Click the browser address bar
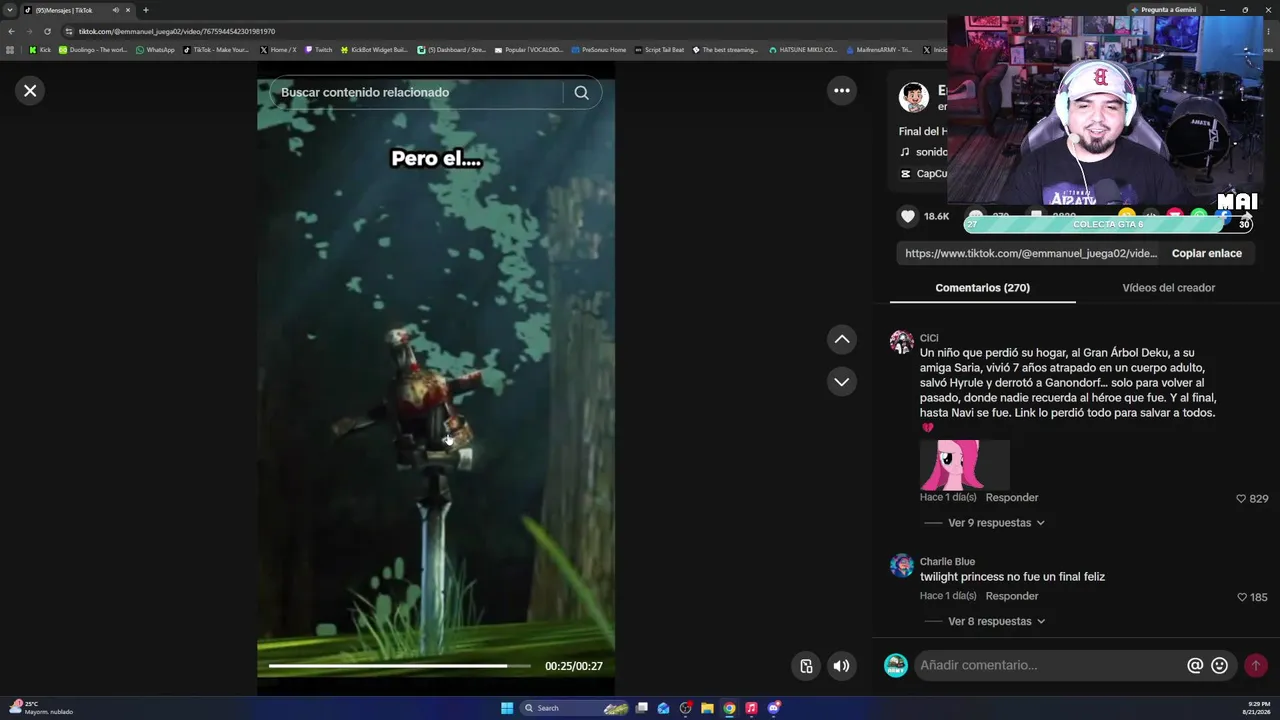 tap(500, 31)
